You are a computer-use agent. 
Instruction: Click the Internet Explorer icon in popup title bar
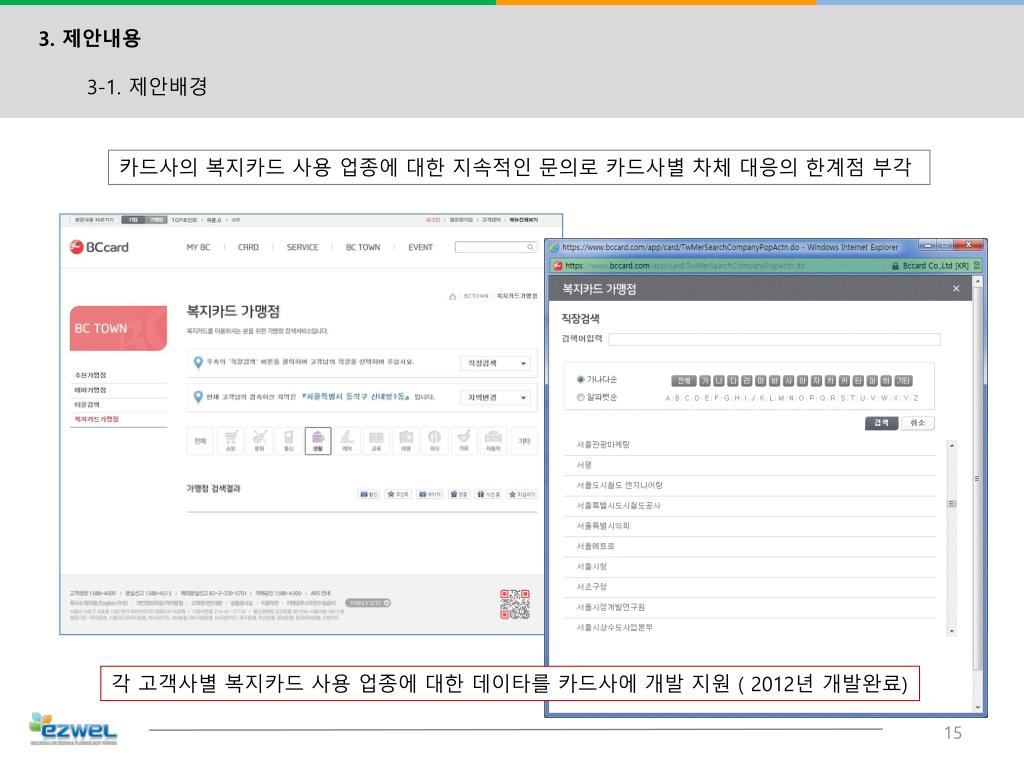pos(554,247)
